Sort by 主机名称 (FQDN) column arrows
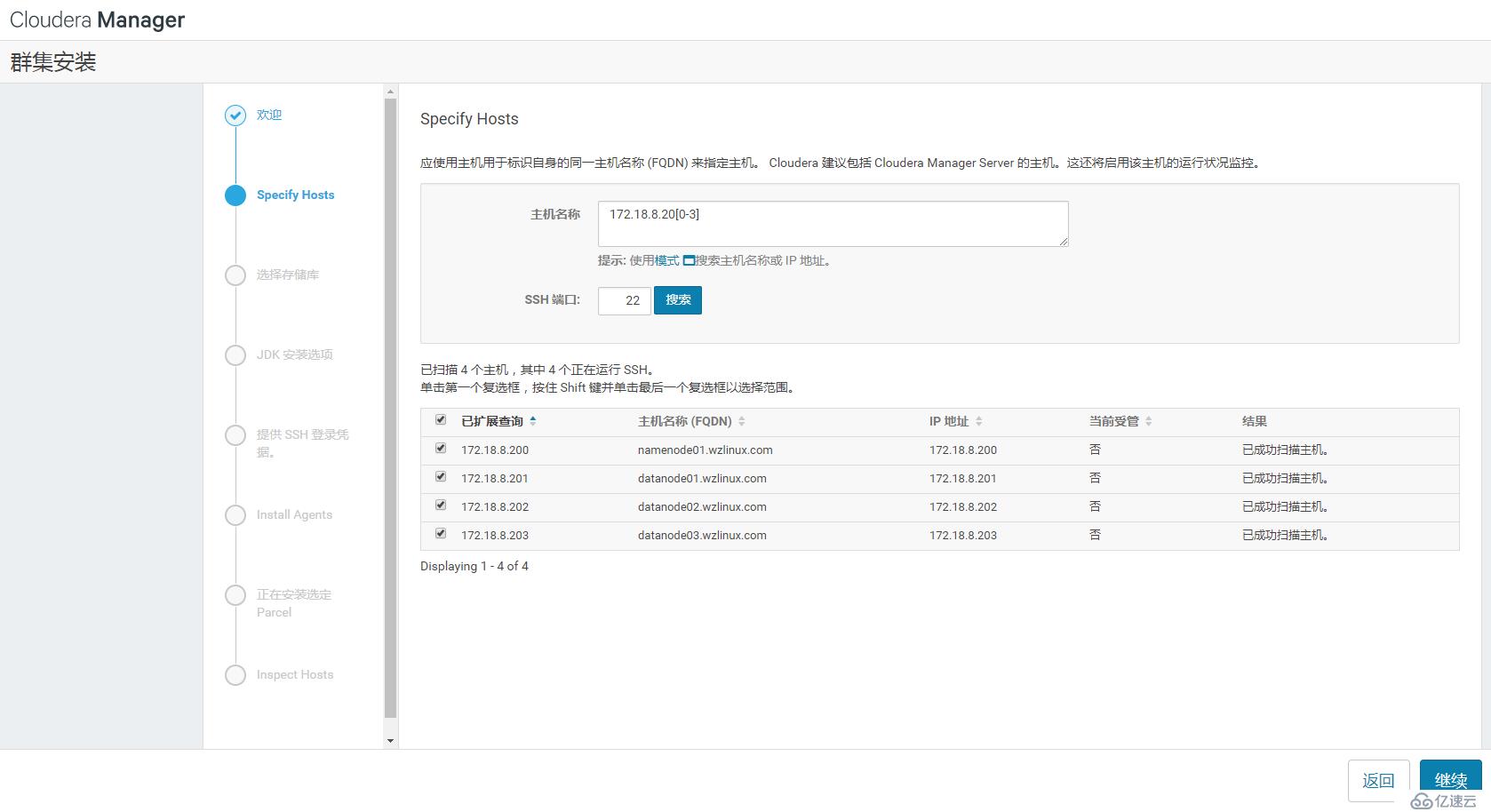The width and height of the screenshot is (1491, 812). click(742, 421)
